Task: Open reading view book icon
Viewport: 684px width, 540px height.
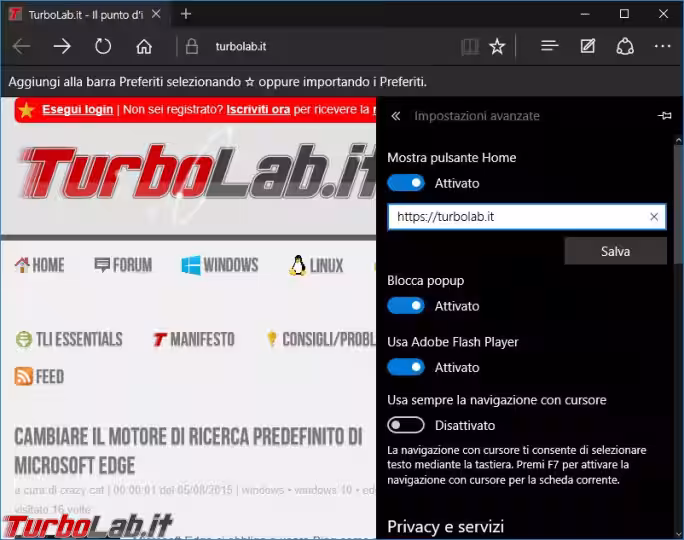Action: 470,46
